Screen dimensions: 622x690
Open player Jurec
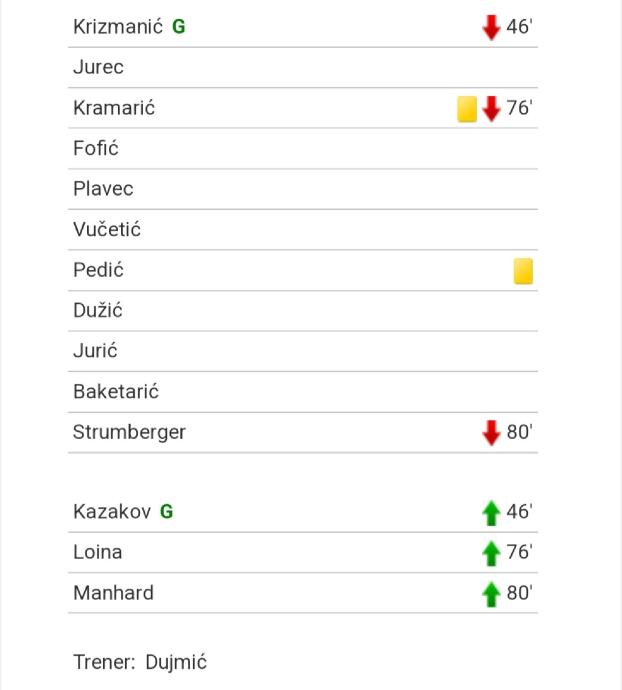(x=98, y=68)
